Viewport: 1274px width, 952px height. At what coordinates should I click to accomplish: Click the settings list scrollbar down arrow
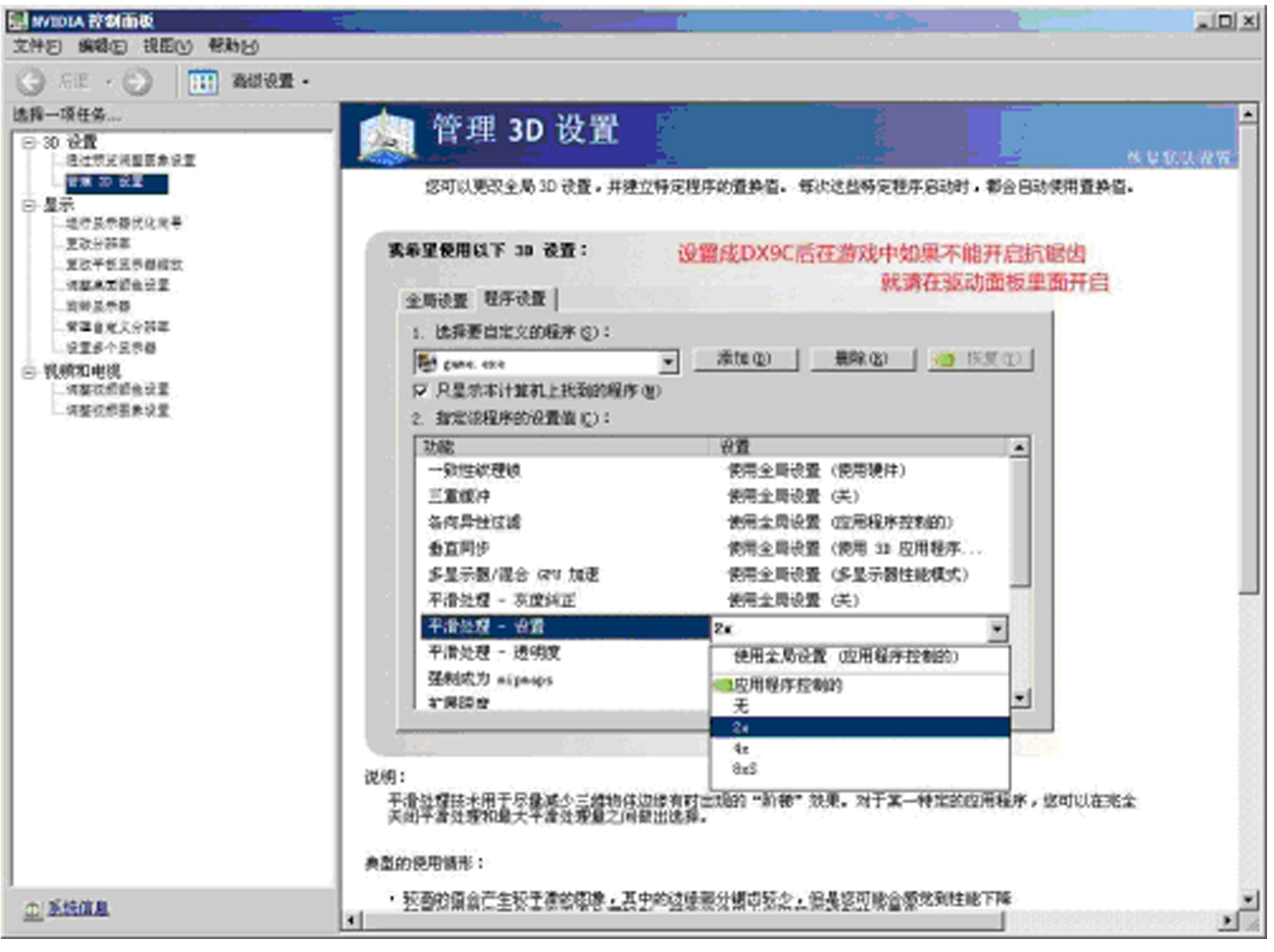1019,698
